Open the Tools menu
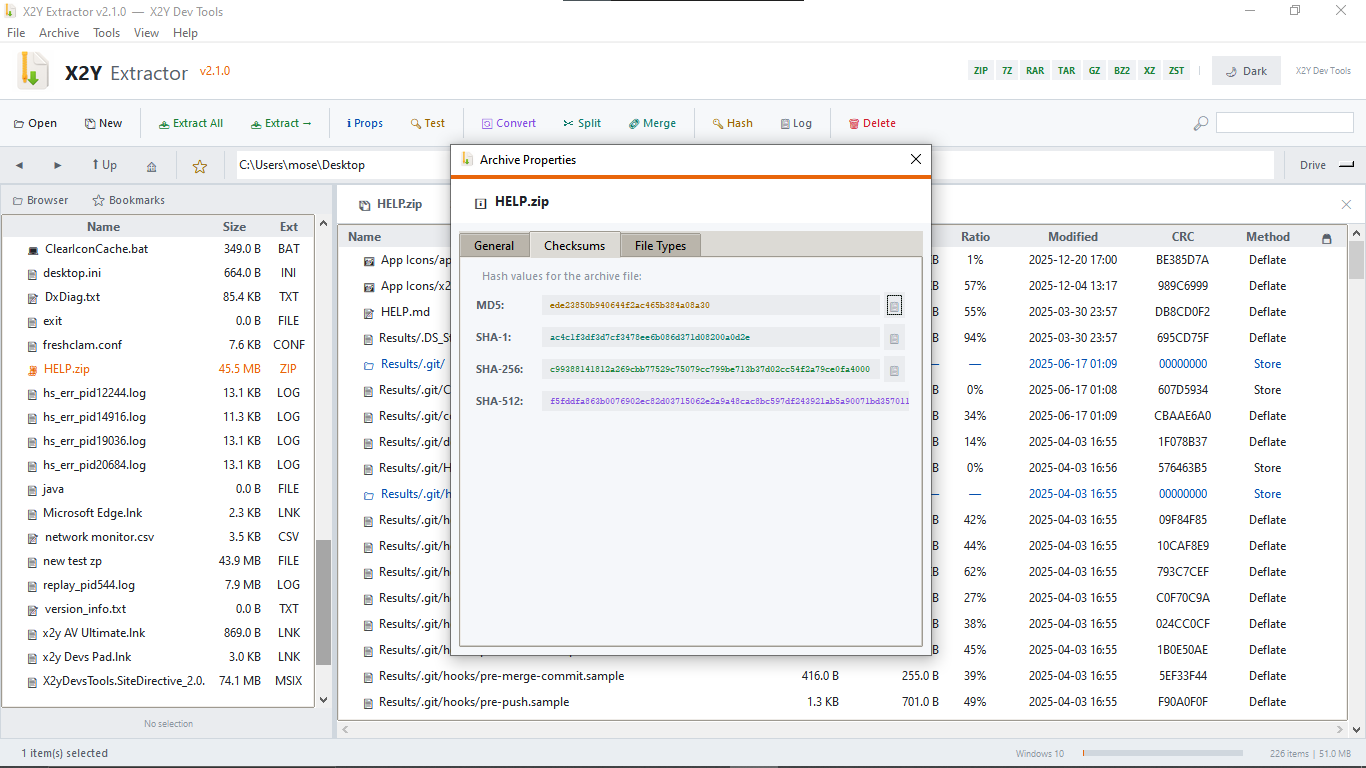 pos(106,33)
